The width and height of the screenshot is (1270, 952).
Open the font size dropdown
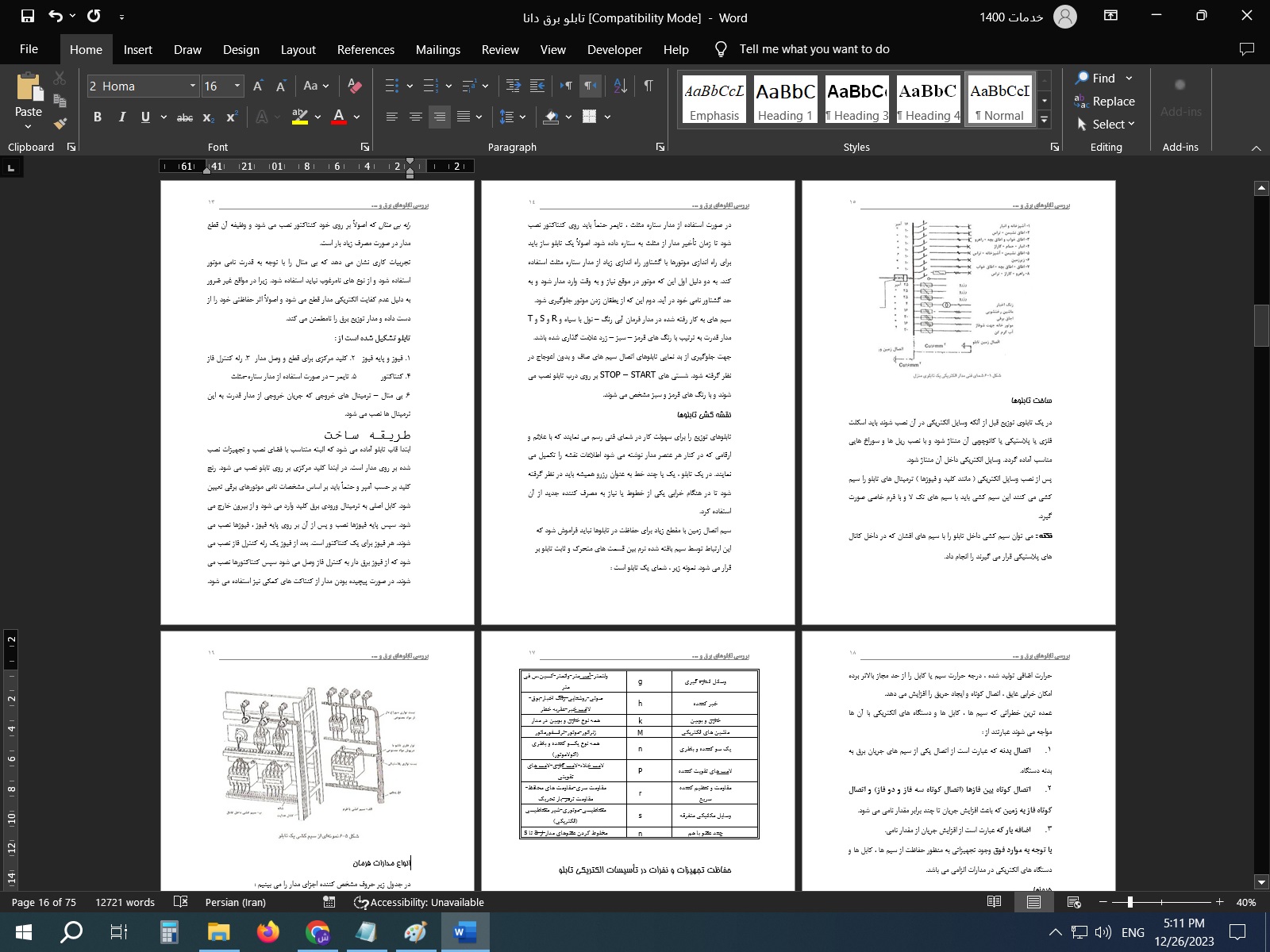click(237, 86)
